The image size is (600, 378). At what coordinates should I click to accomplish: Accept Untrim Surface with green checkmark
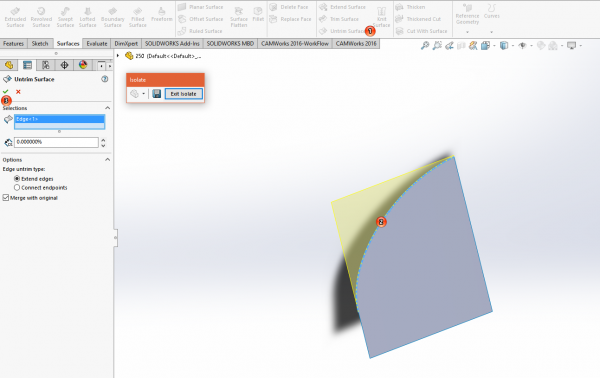[x=5, y=92]
